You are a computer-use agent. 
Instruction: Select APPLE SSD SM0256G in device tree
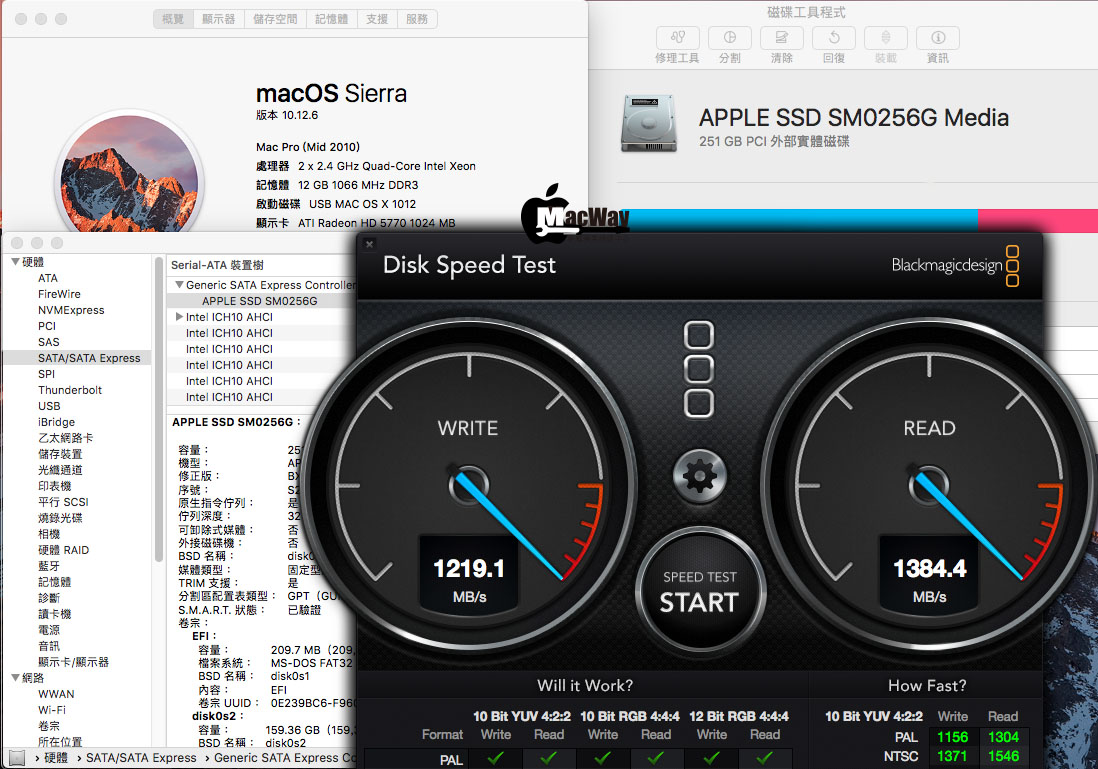(260, 301)
